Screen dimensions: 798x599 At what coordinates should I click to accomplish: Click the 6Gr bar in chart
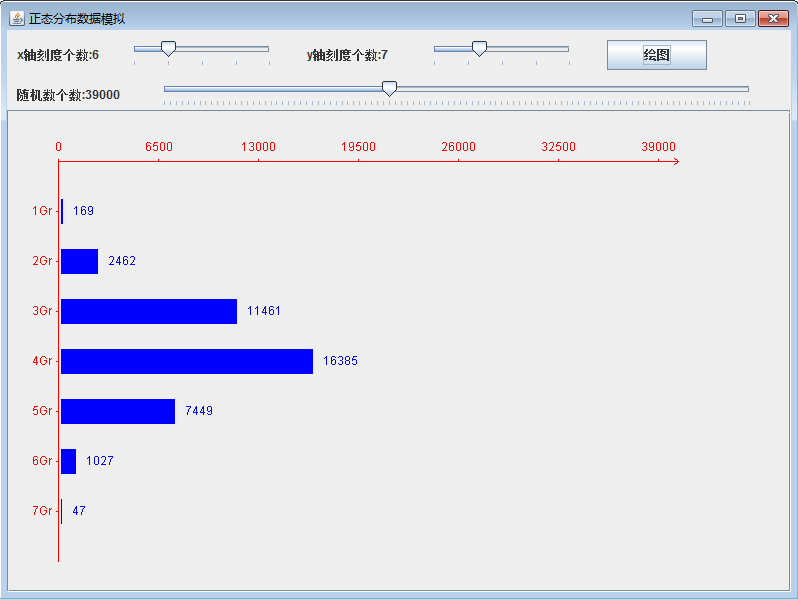click(69, 462)
